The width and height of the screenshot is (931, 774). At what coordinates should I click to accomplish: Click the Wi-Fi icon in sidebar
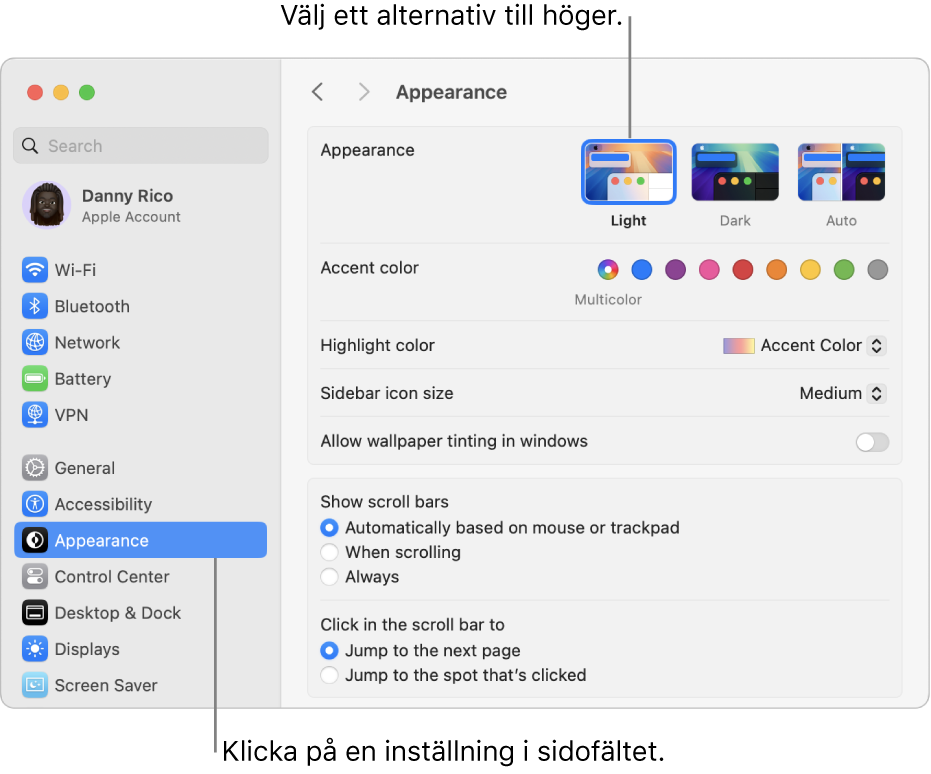[35, 270]
